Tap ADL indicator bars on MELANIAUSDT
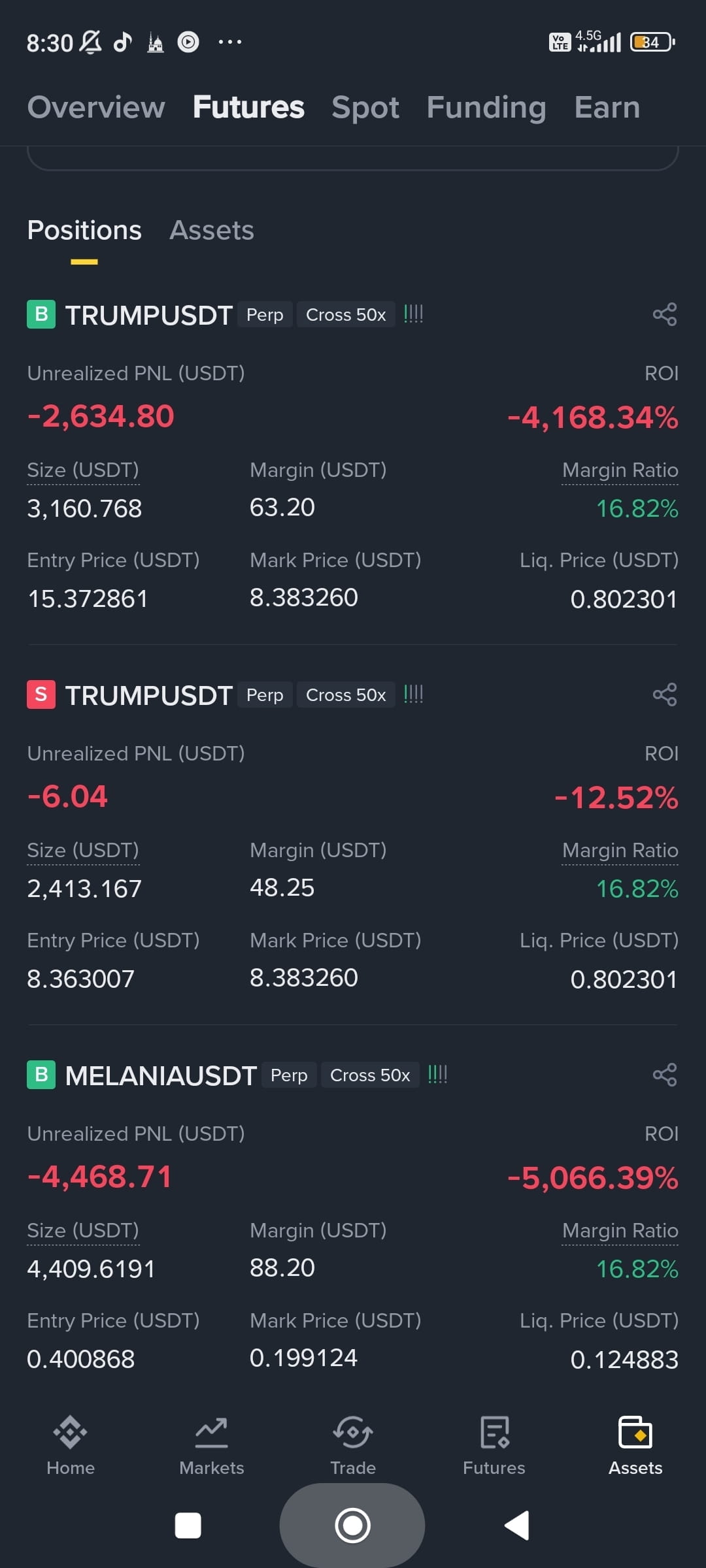This screenshot has height=1568, width=706. pos(437,1074)
